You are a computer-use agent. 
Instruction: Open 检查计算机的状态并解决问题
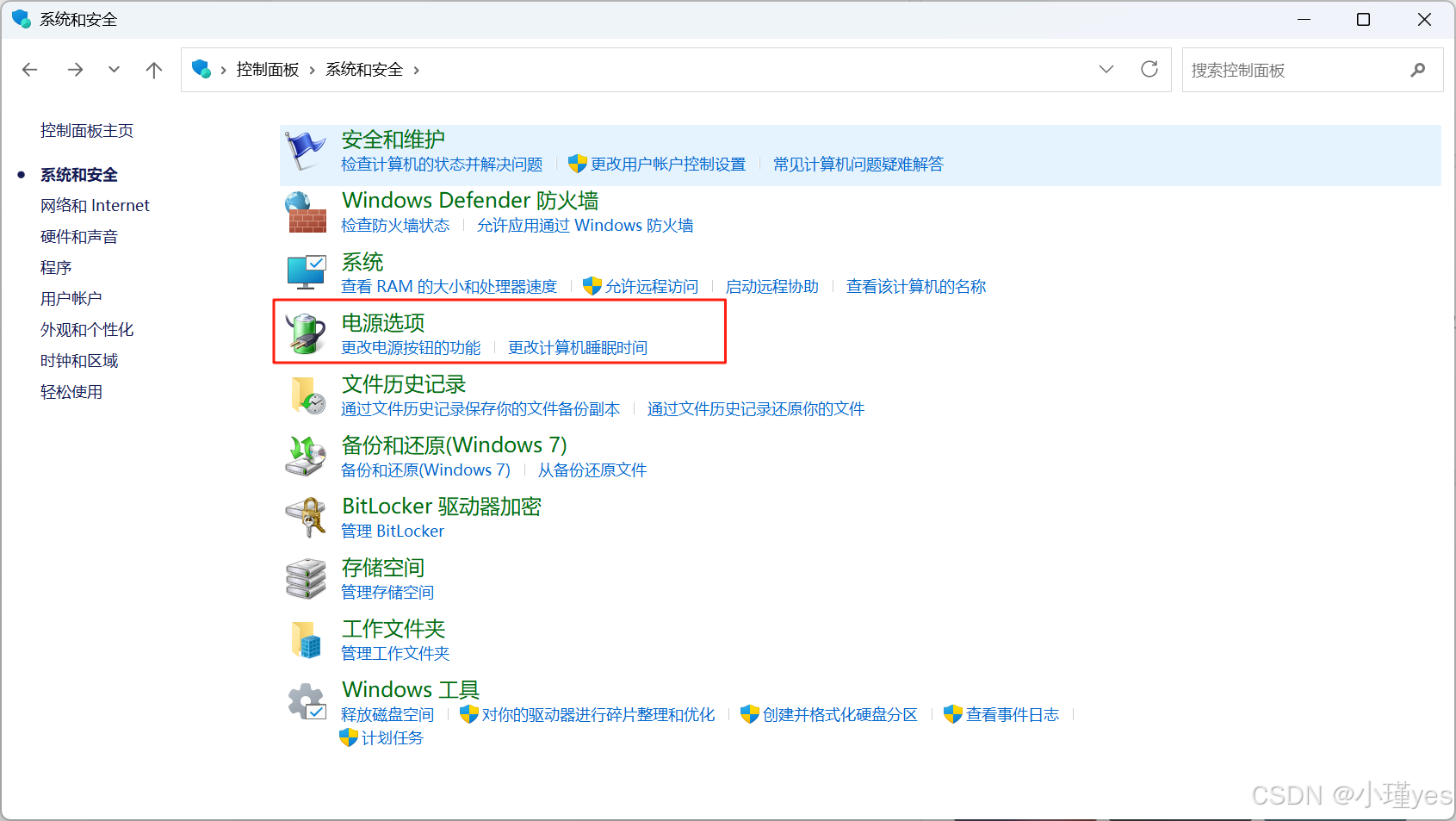(x=442, y=165)
